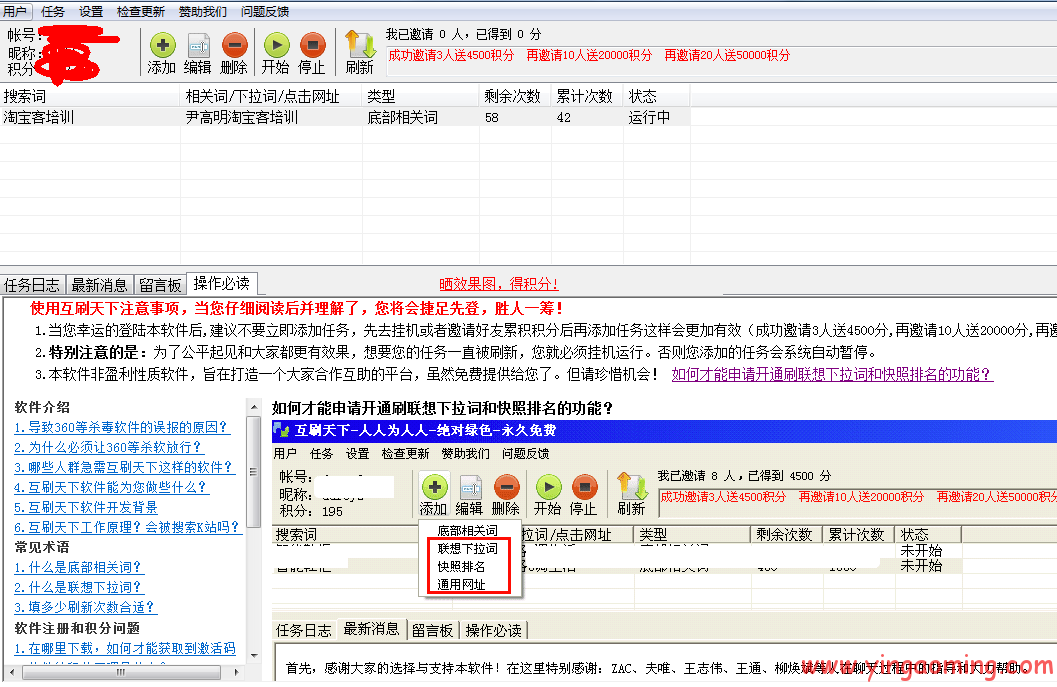Click the 剩余次数 column header in the main table
1057x687 pixels.
tap(512, 96)
